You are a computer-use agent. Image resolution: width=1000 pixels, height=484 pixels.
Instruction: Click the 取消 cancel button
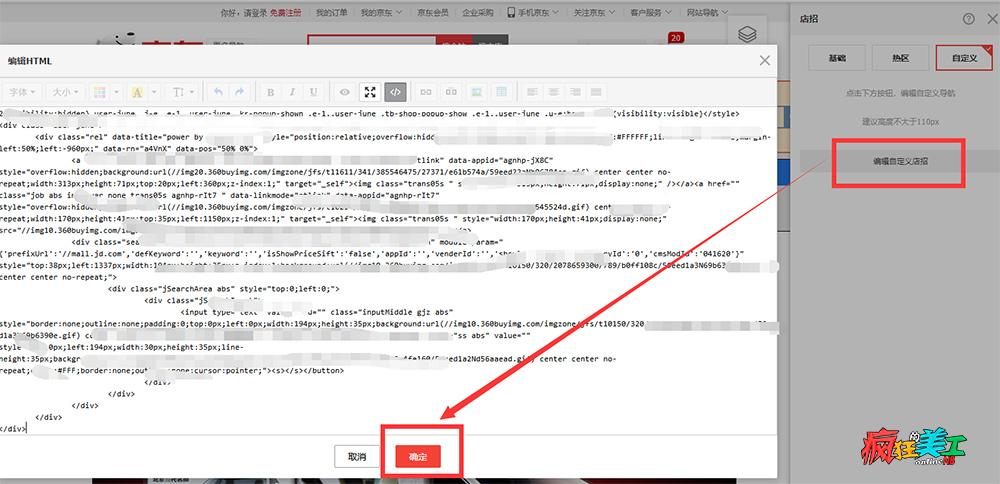pyautogui.click(x=357, y=457)
